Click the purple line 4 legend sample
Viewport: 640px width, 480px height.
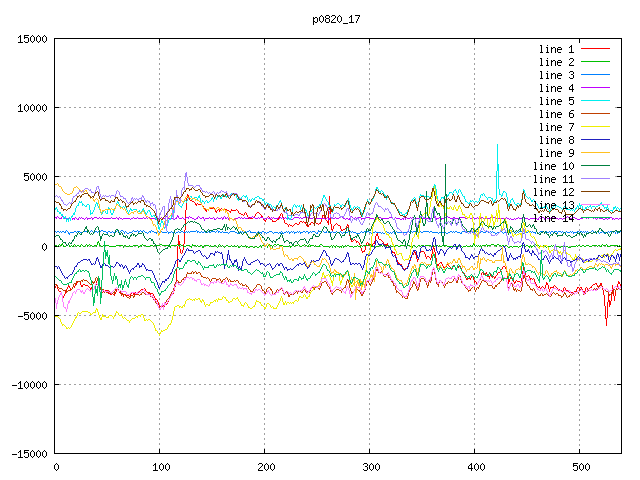pyautogui.click(x=594, y=88)
